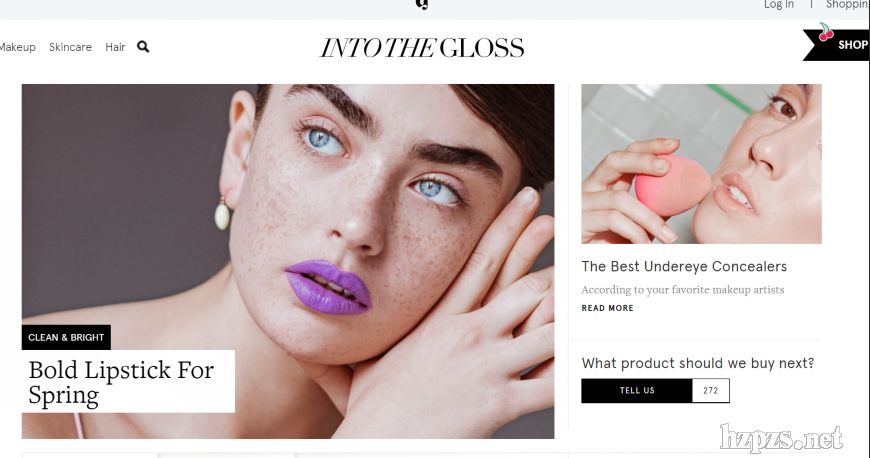Open the pink beauty sponge thumbnail
Screen dimensions: 870x458
701,164
